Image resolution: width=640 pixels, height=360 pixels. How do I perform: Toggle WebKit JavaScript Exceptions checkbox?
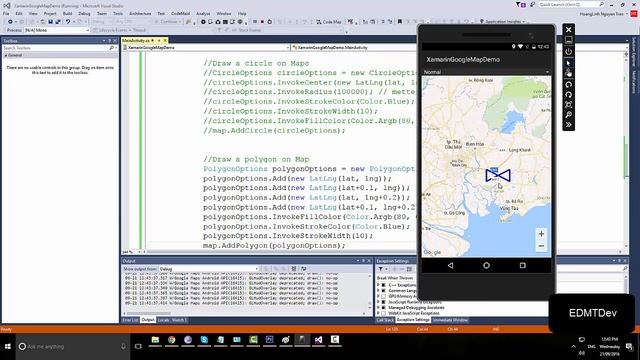point(383,313)
